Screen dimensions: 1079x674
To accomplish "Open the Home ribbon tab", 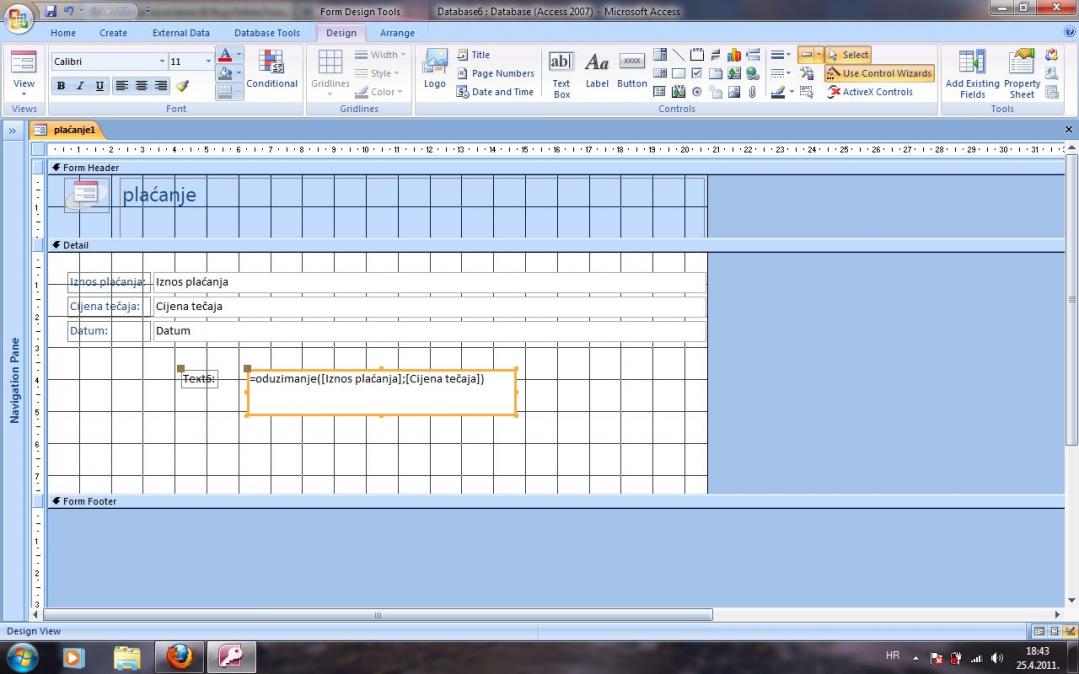I will click(x=63, y=32).
